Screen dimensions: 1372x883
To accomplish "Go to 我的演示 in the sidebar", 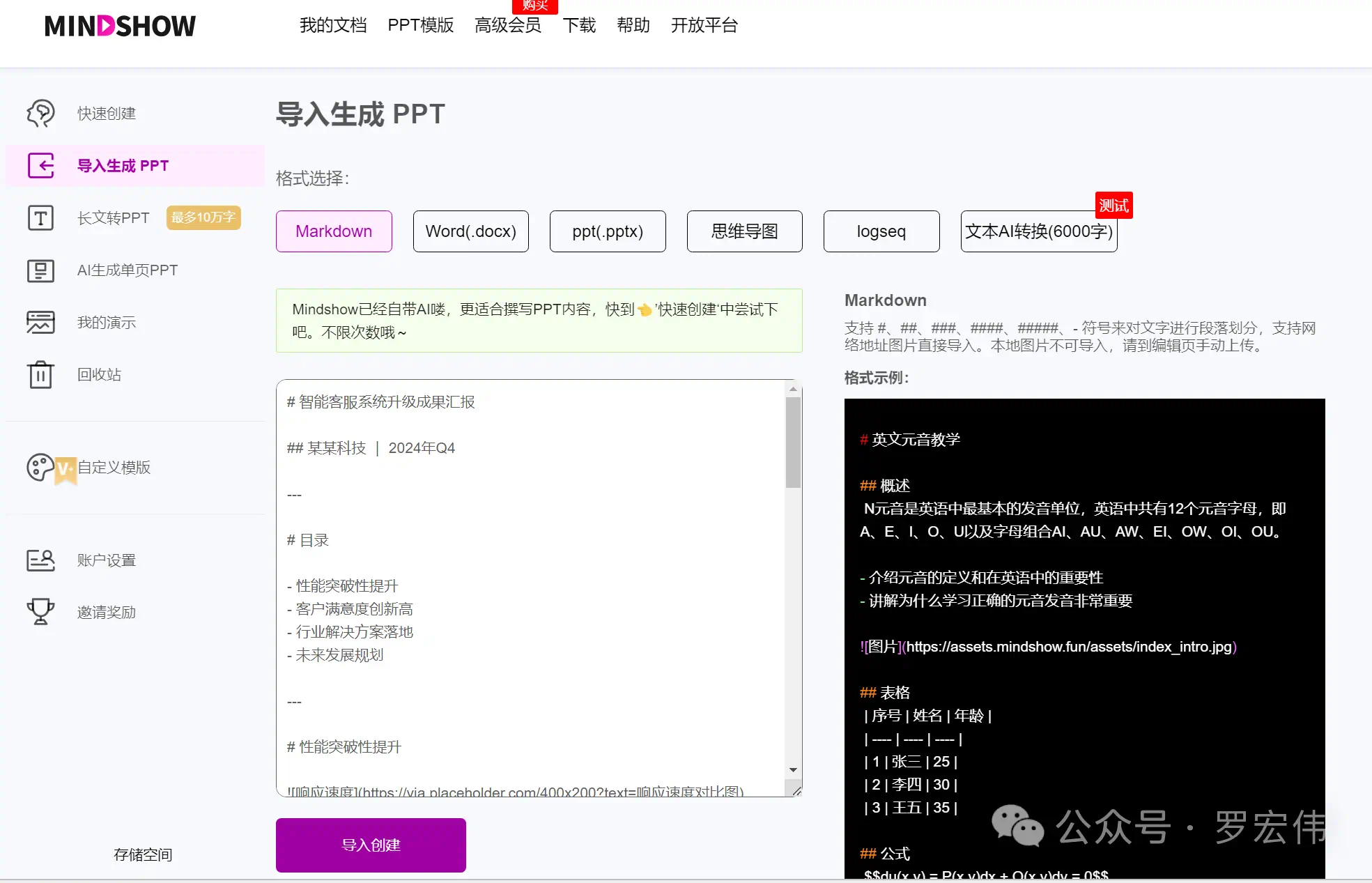I will pos(107,323).
